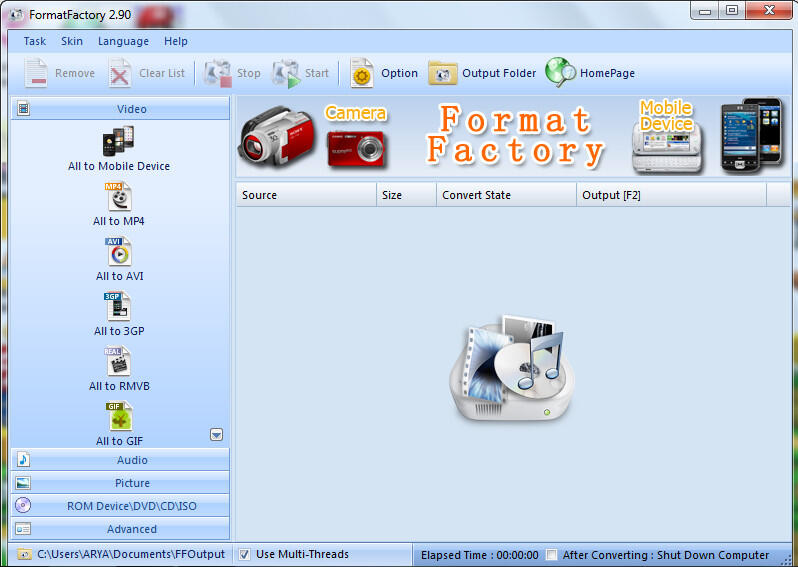This screenshot has height=567, width=798.
Task: Choose the All to AVI icon
Action: pyautogui.click(x=118, y=252)
